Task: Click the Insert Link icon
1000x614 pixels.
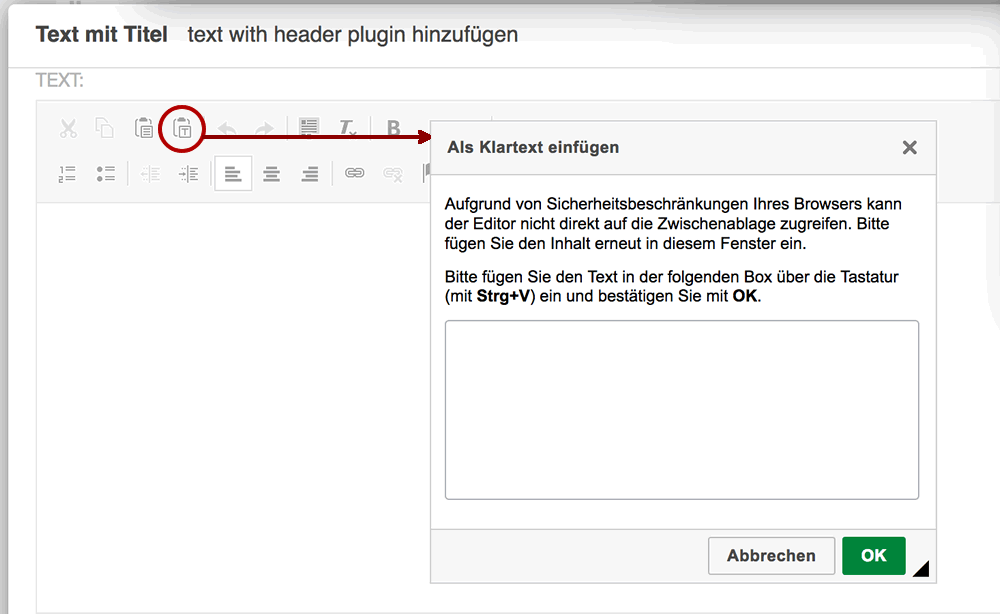Action: click(x=355, y=173)
